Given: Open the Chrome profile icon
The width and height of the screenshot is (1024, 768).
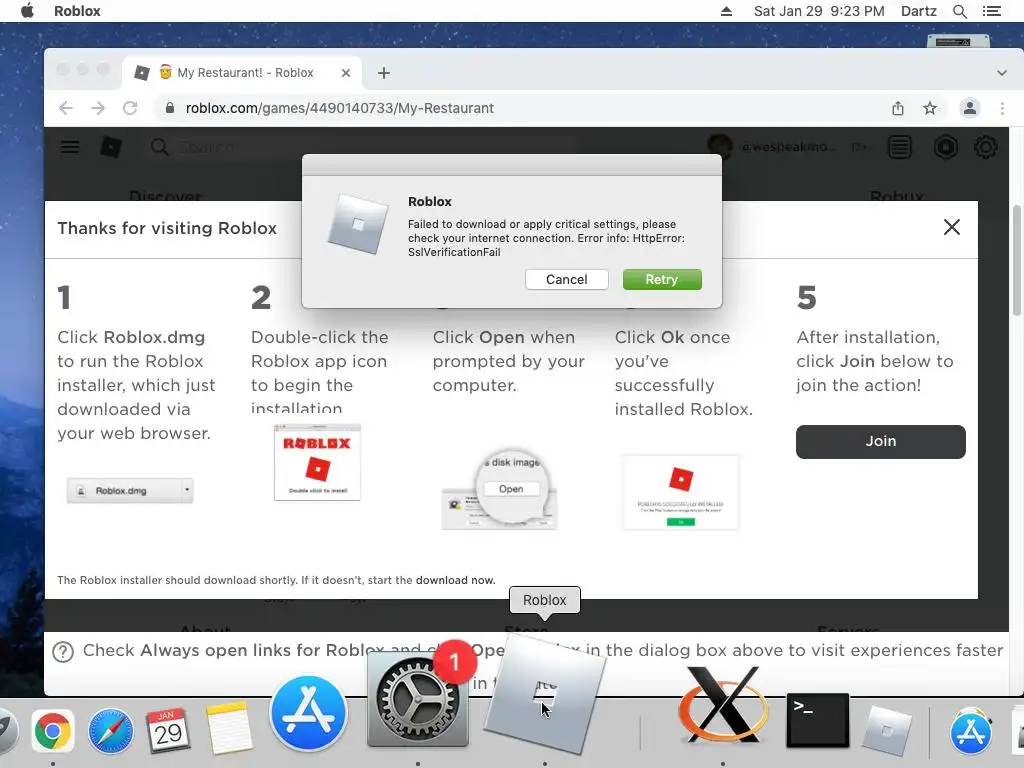Looking at the screenshot, I should (970, 108).
